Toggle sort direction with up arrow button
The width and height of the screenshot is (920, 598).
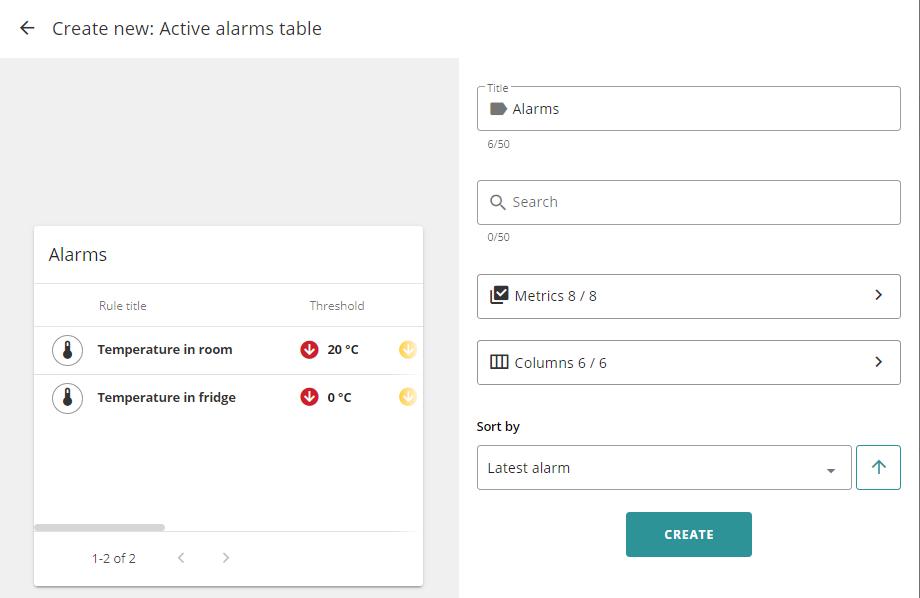tap(878, 467)
